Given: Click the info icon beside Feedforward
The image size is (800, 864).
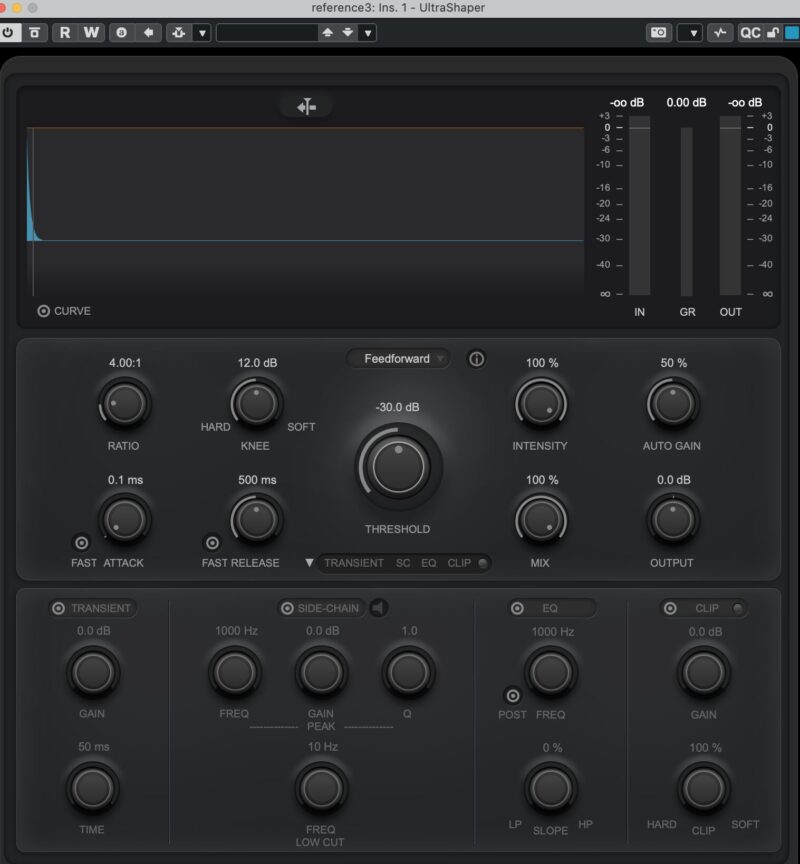Looking at the screenshot, I should point(477,359).
